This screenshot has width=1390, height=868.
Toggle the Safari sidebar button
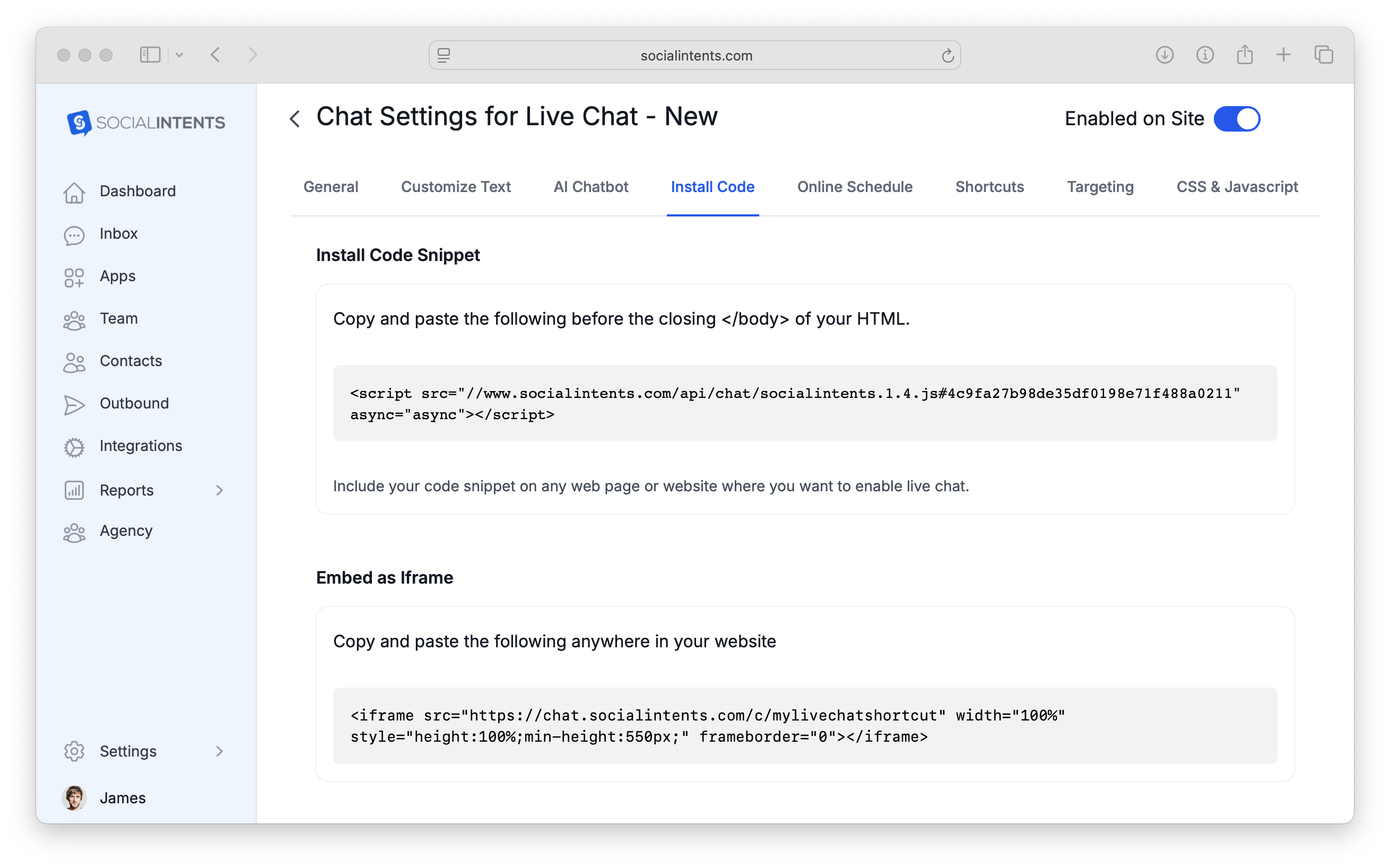(150, 55)
